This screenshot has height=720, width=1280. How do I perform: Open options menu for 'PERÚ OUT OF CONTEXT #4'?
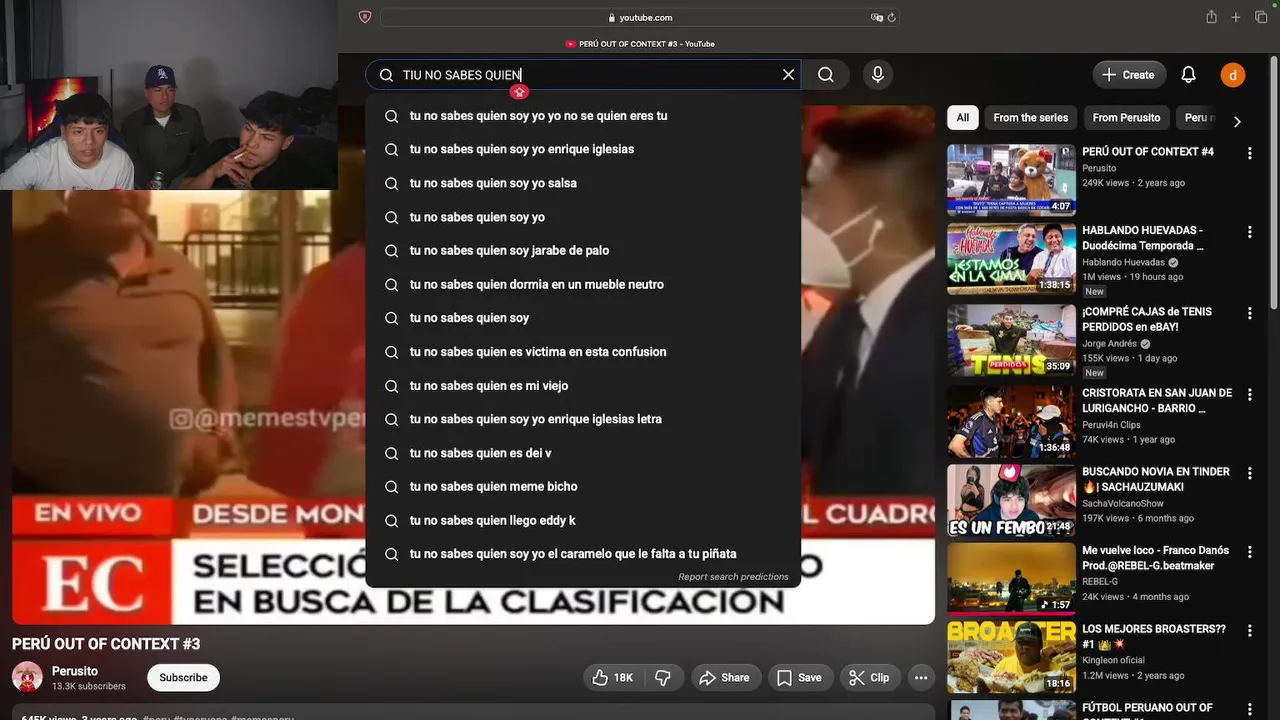pos(1249,153)
